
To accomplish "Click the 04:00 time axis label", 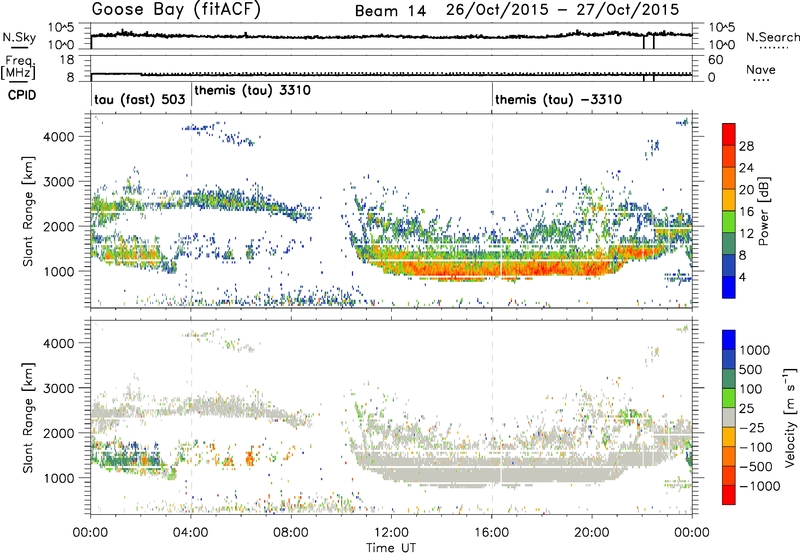I will coord(191,533).
